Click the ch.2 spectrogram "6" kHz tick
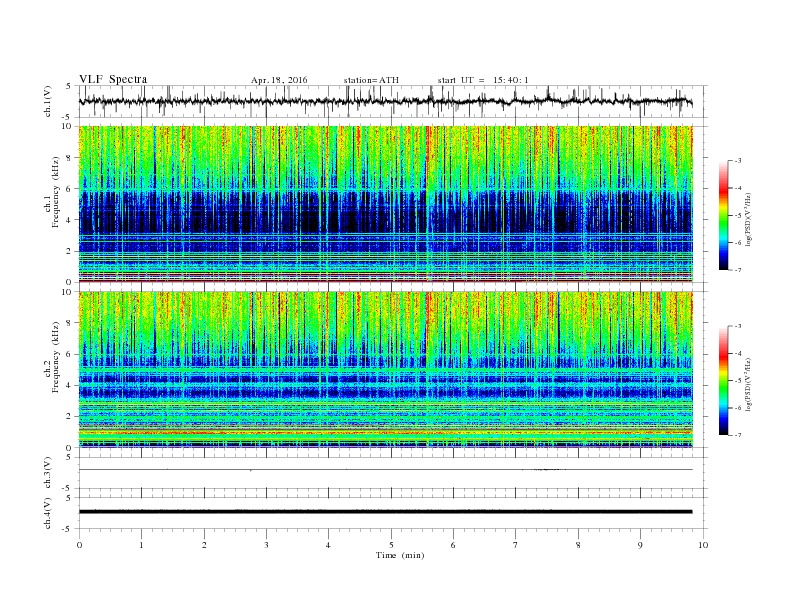Image resolution: width=792 pixels, height=612 pixels. pos(69,354)
